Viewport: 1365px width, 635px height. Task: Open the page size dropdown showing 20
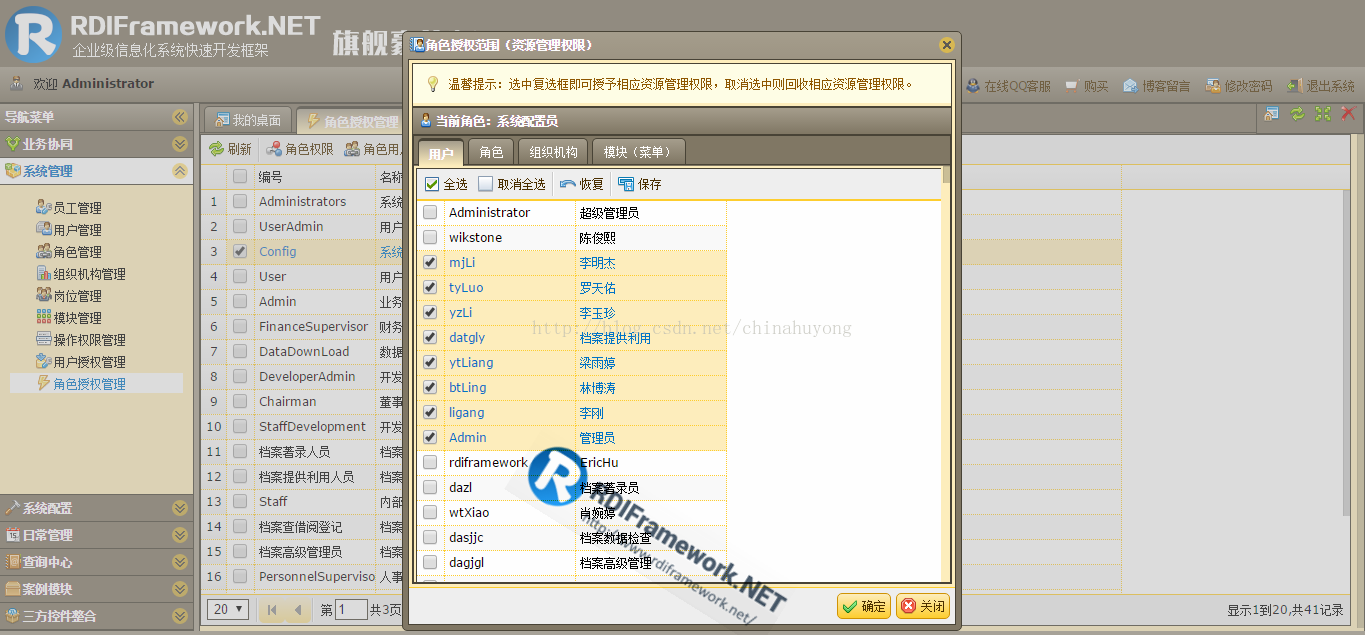pos(228,609)
